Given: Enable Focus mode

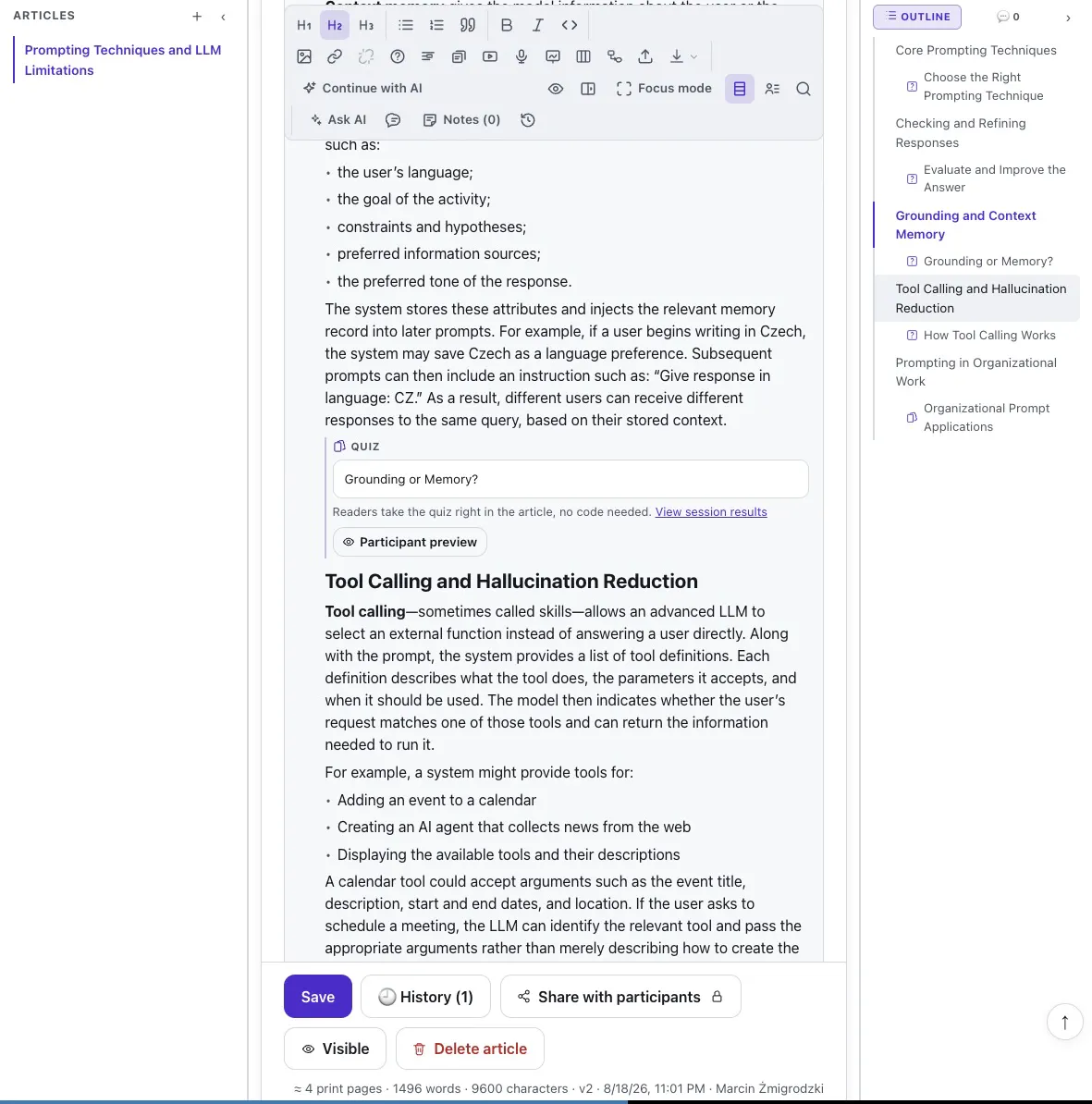Looking at the screenshot, I should (x=664, y=89).
